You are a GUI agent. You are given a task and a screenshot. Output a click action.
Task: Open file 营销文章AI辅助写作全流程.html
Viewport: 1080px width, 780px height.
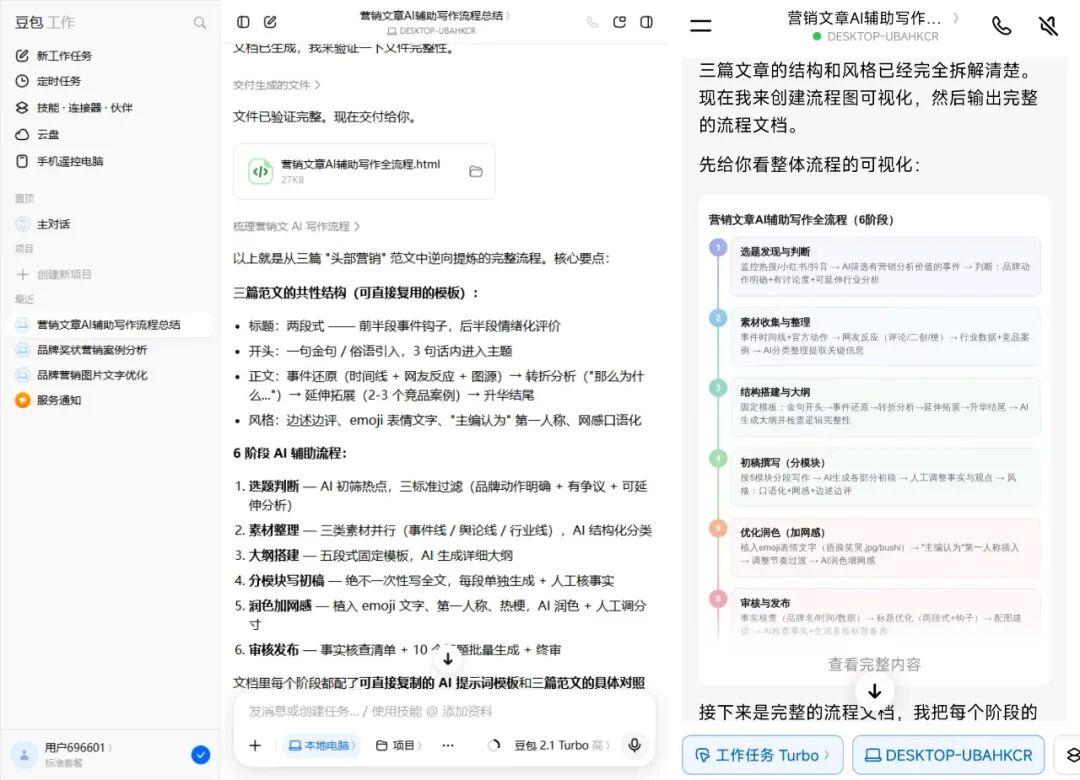(x=364, y=172)
